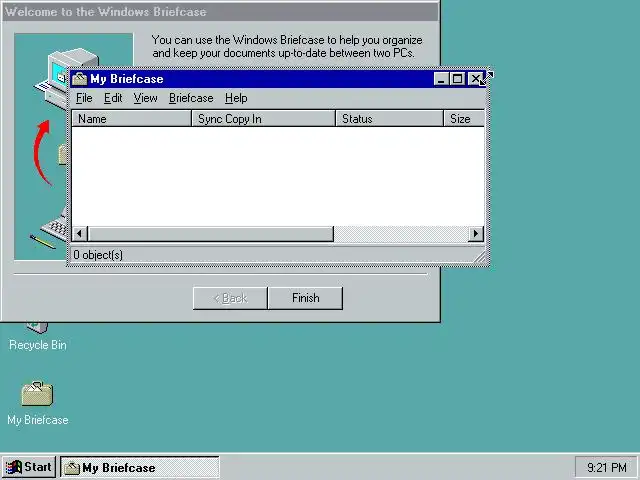Sort by the Name column header
Image resolution: width=640 pixels, height=480 pixels.
[x=131, y=118]
